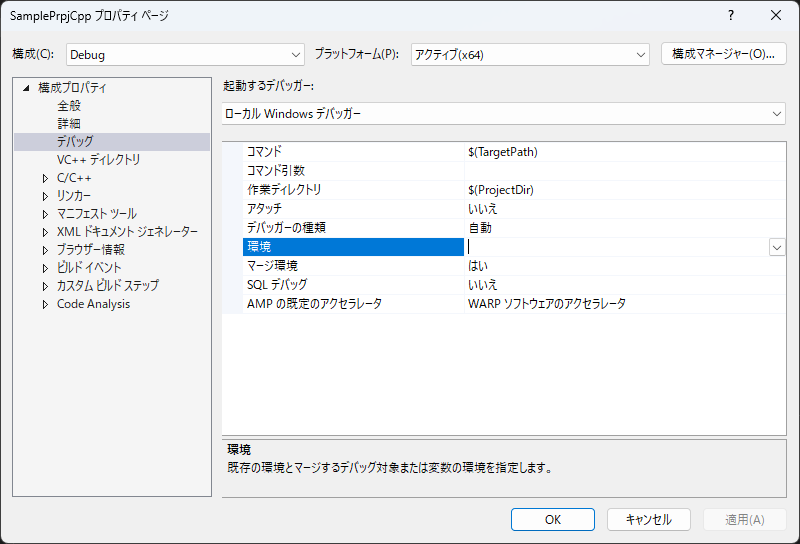
Task: Select VC++ ディレクトリ tree item
Action: tap(98, 160)
